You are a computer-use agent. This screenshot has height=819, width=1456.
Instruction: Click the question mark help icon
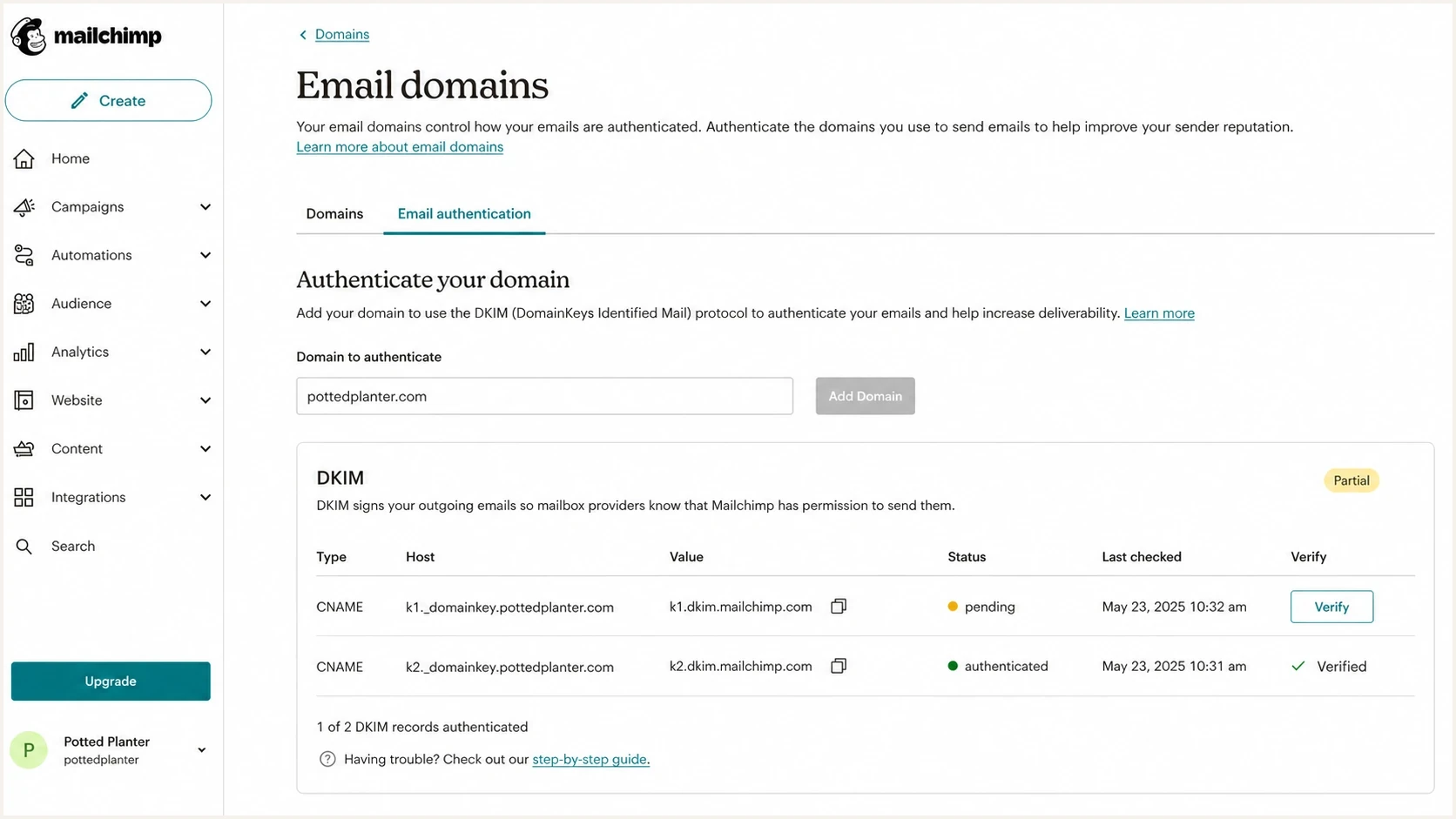coord(327,759)
